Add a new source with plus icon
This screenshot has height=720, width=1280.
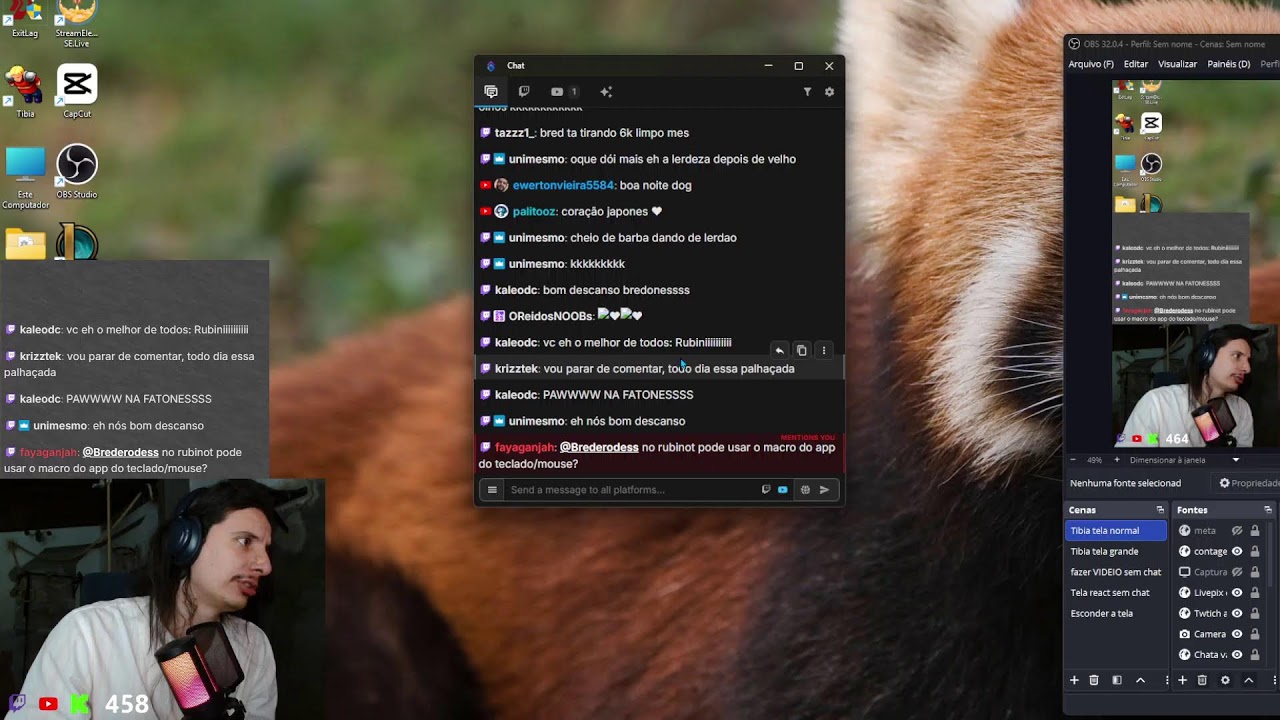tap(1182, 680)
